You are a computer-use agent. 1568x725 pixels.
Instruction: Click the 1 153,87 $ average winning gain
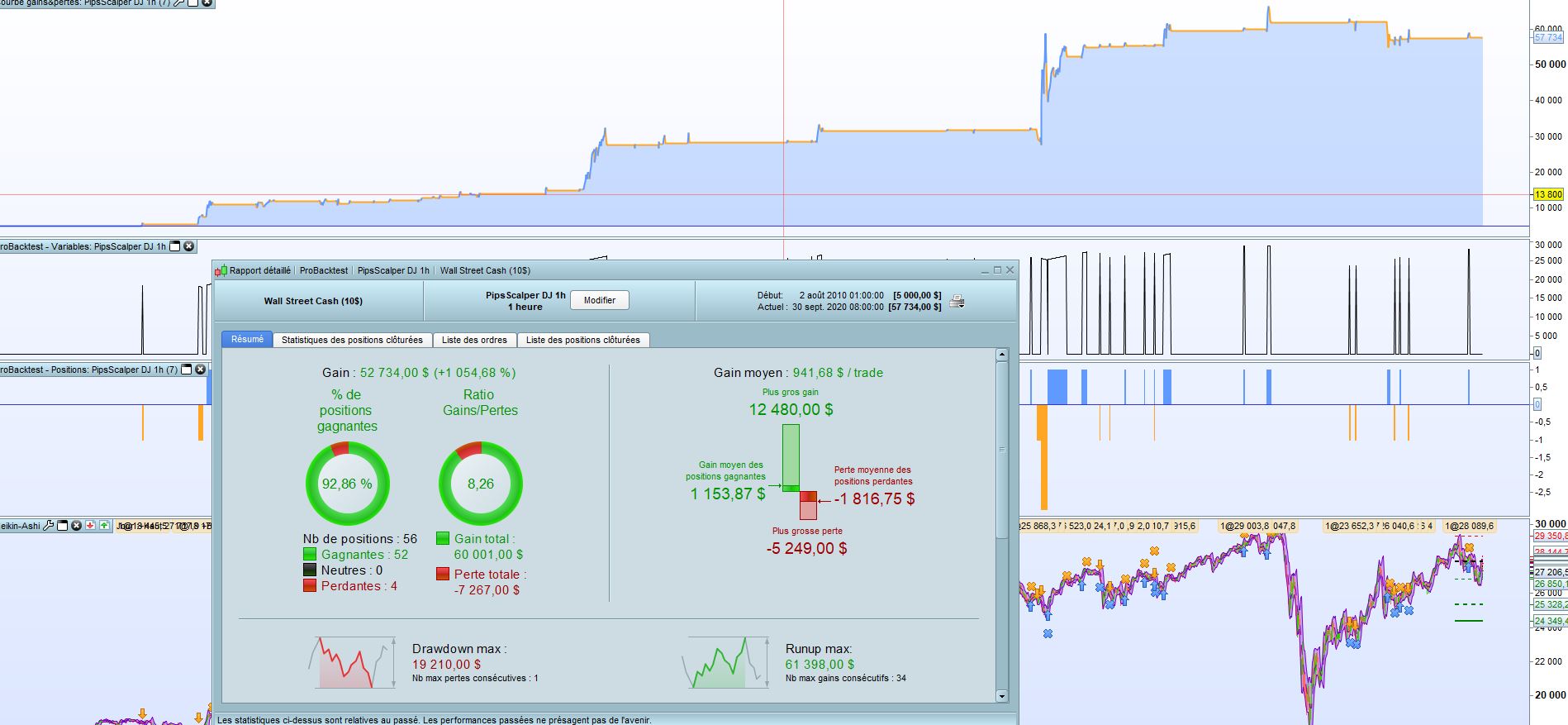pyautogui.click(x=728, y=494)
